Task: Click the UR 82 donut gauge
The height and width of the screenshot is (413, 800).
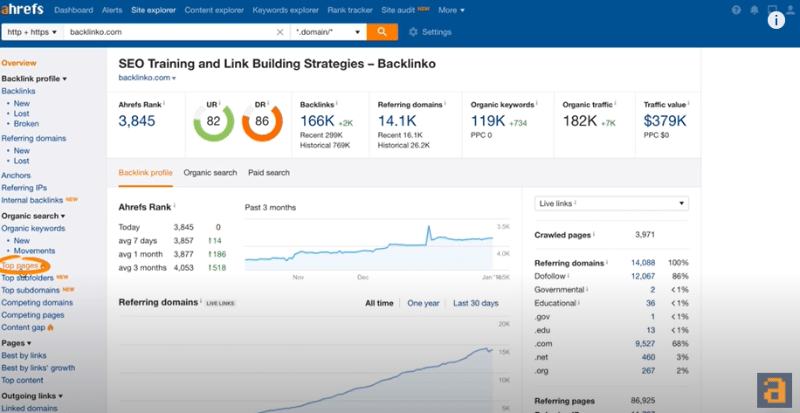Action: 213,122
